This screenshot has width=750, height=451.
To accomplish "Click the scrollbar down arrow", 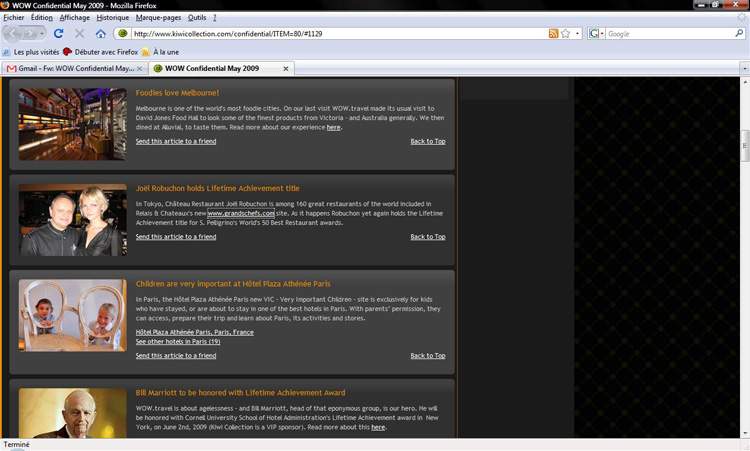I will coord(745,433).
